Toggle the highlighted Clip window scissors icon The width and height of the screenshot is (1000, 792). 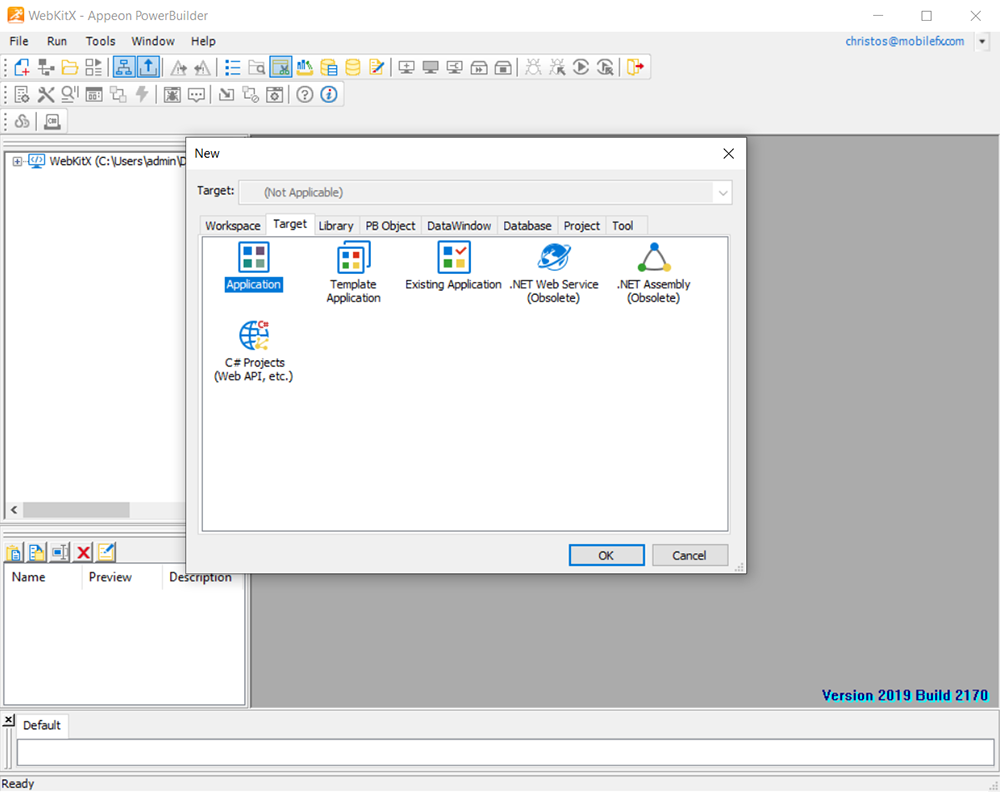tap(281, 67)
